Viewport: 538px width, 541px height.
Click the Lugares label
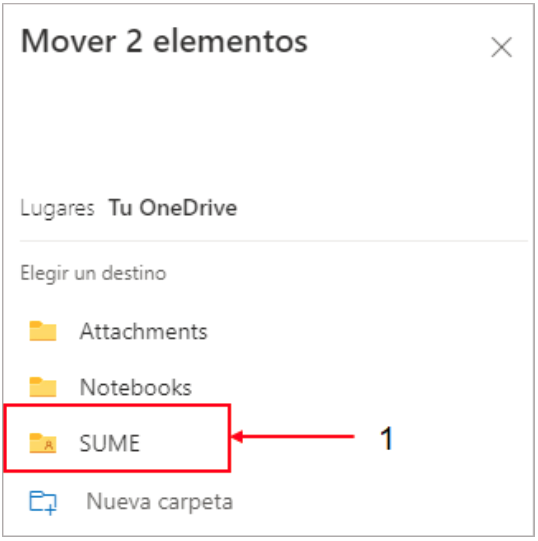click(57, 208)
